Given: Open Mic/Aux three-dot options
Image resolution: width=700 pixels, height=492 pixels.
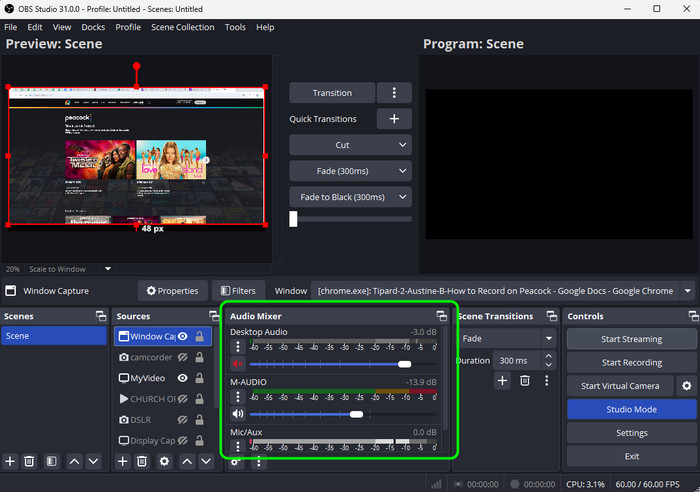Looking at the screenshot, I should coord(238,446).
